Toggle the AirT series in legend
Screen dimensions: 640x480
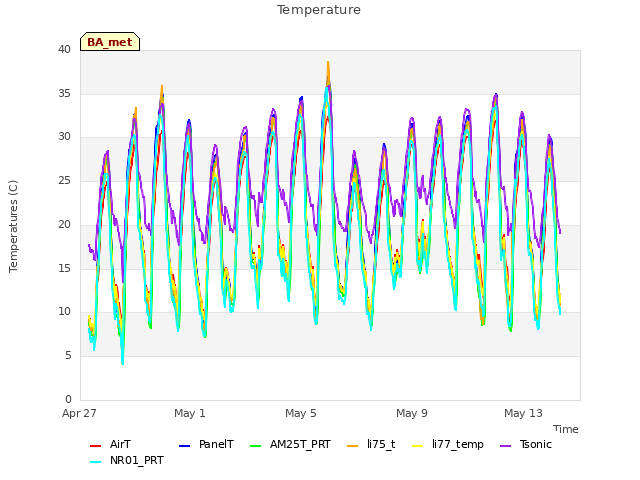[x=110, y=444]
